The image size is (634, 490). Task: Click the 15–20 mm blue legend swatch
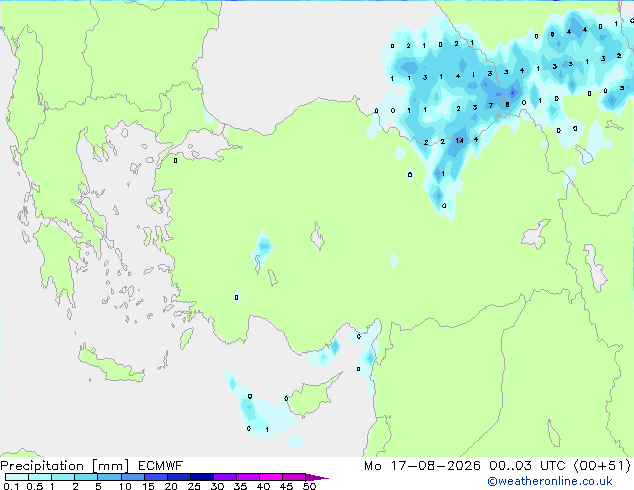(x=155, y=477)
